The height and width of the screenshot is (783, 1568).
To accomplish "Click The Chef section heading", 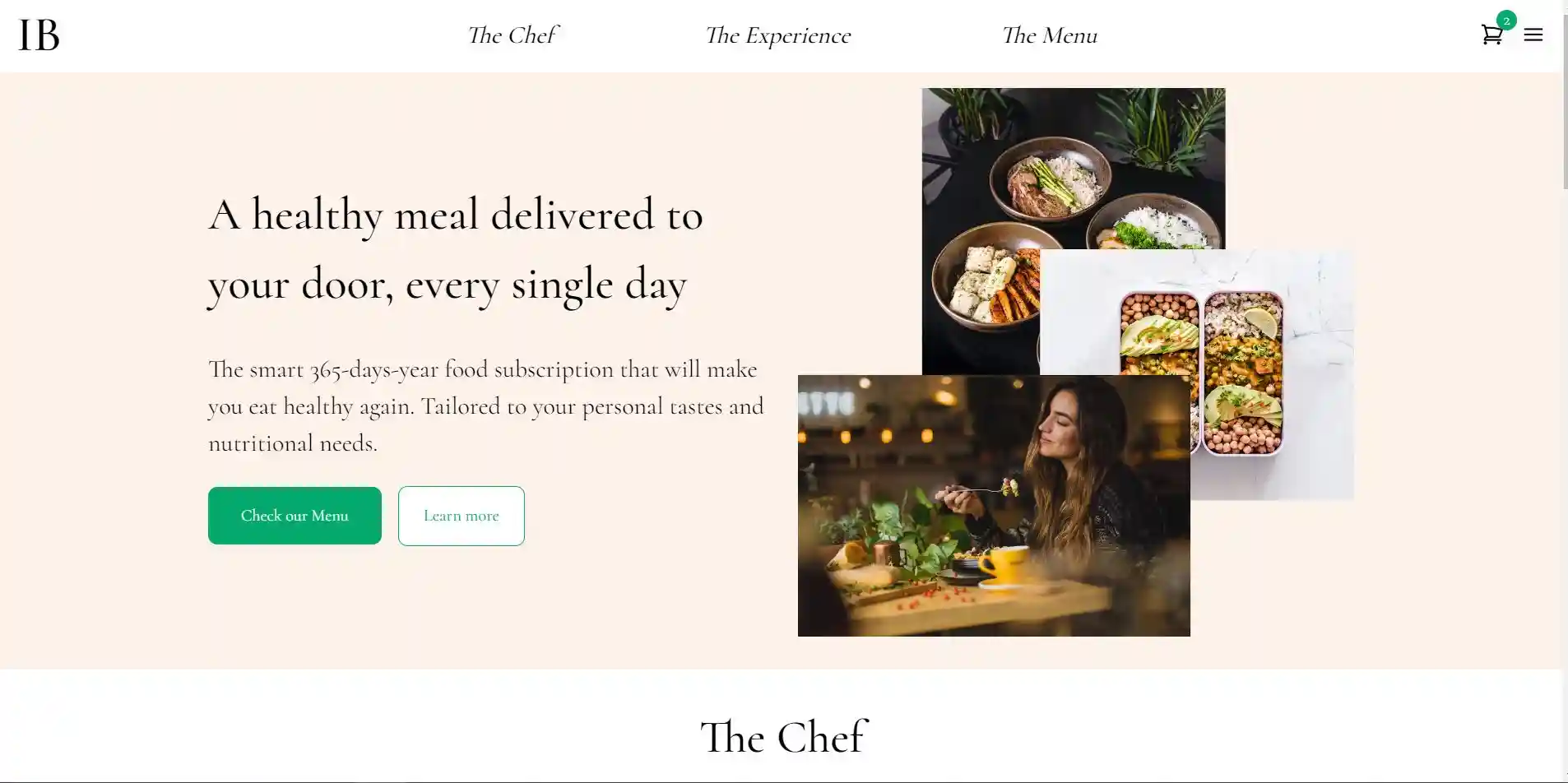I will (x=783, y=737).
